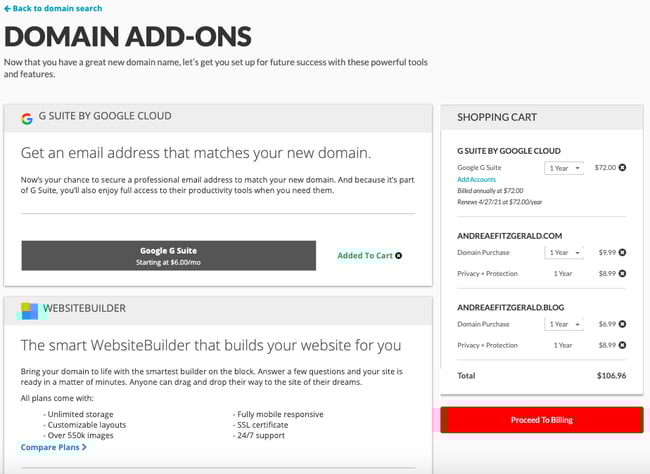Click WEBSITEBUILDER section title

[85, 309]
